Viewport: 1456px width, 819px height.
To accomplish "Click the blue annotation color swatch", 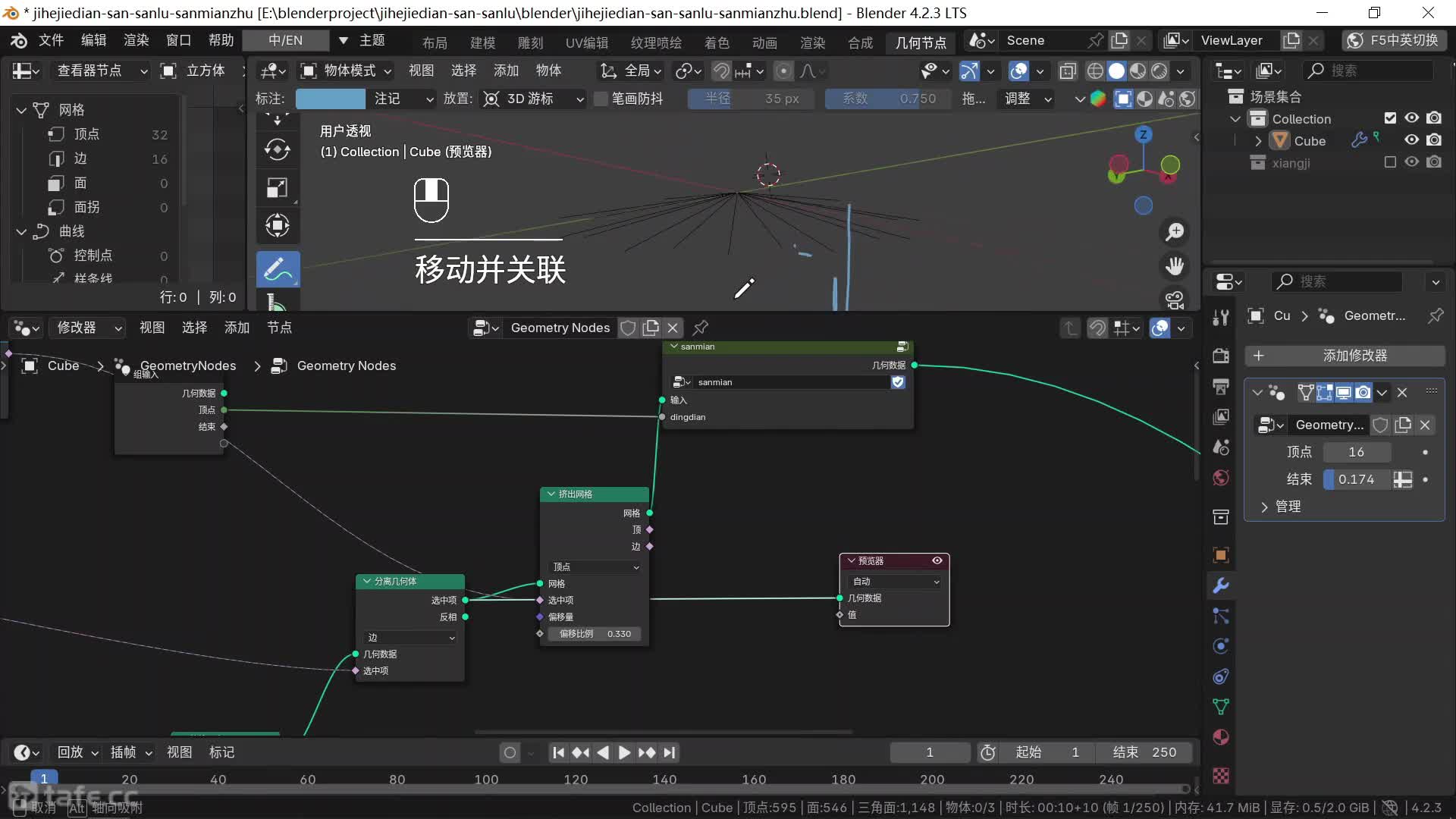I will point(330,99).
